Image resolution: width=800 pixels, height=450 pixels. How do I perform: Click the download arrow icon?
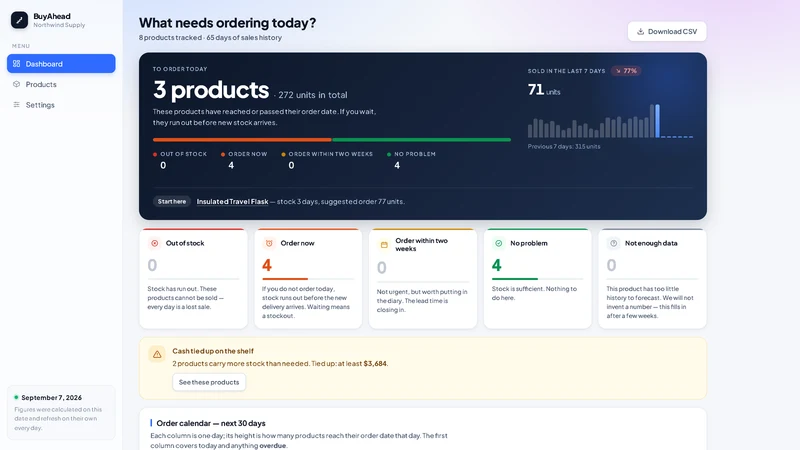[640, 32]
